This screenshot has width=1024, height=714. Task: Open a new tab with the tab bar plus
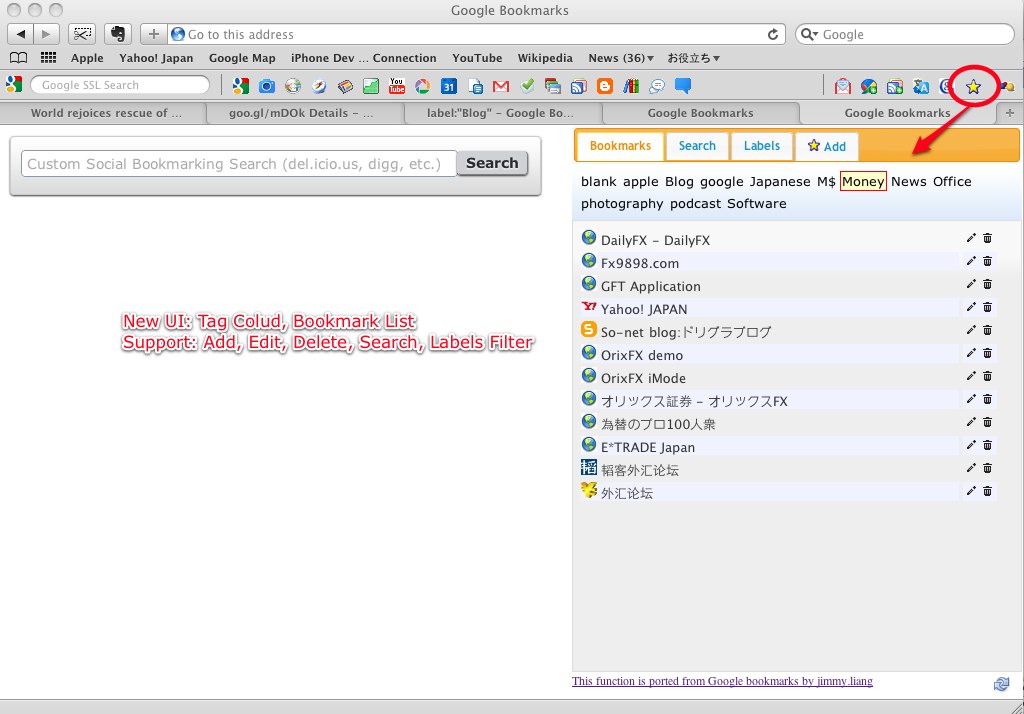coord(1010,113)
